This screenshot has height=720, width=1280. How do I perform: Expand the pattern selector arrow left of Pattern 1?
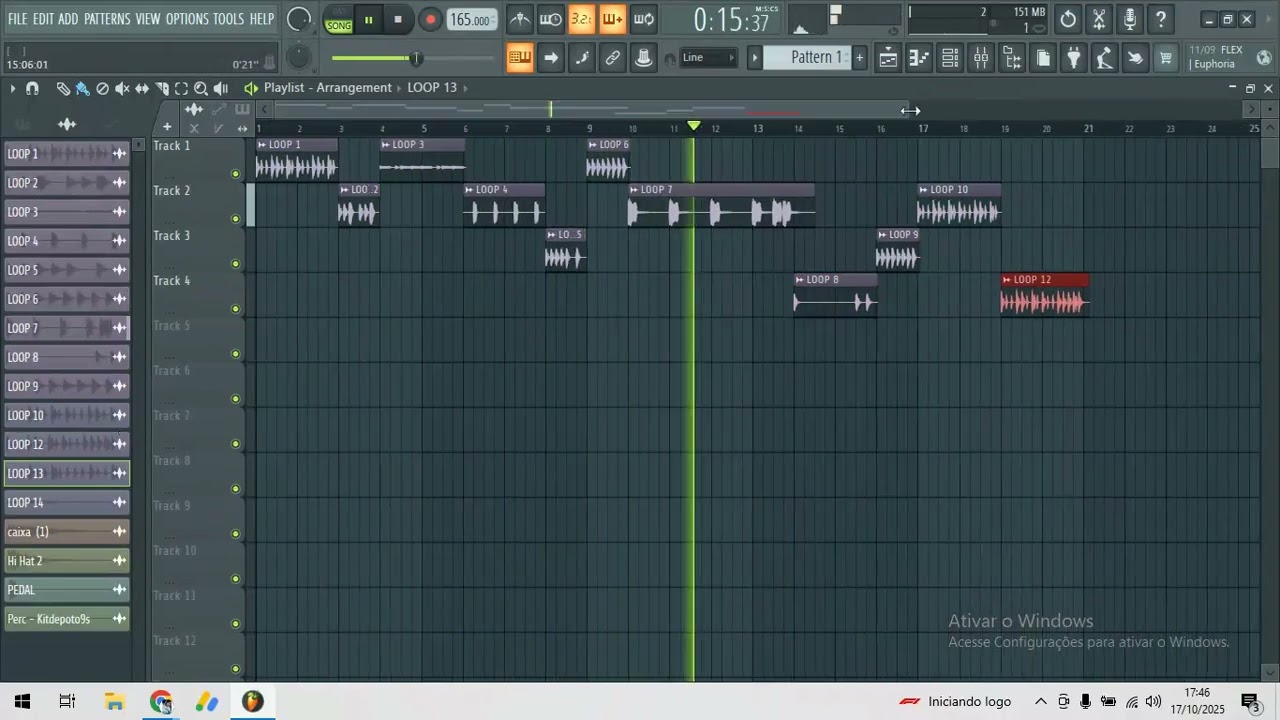(x=755, y=58)
